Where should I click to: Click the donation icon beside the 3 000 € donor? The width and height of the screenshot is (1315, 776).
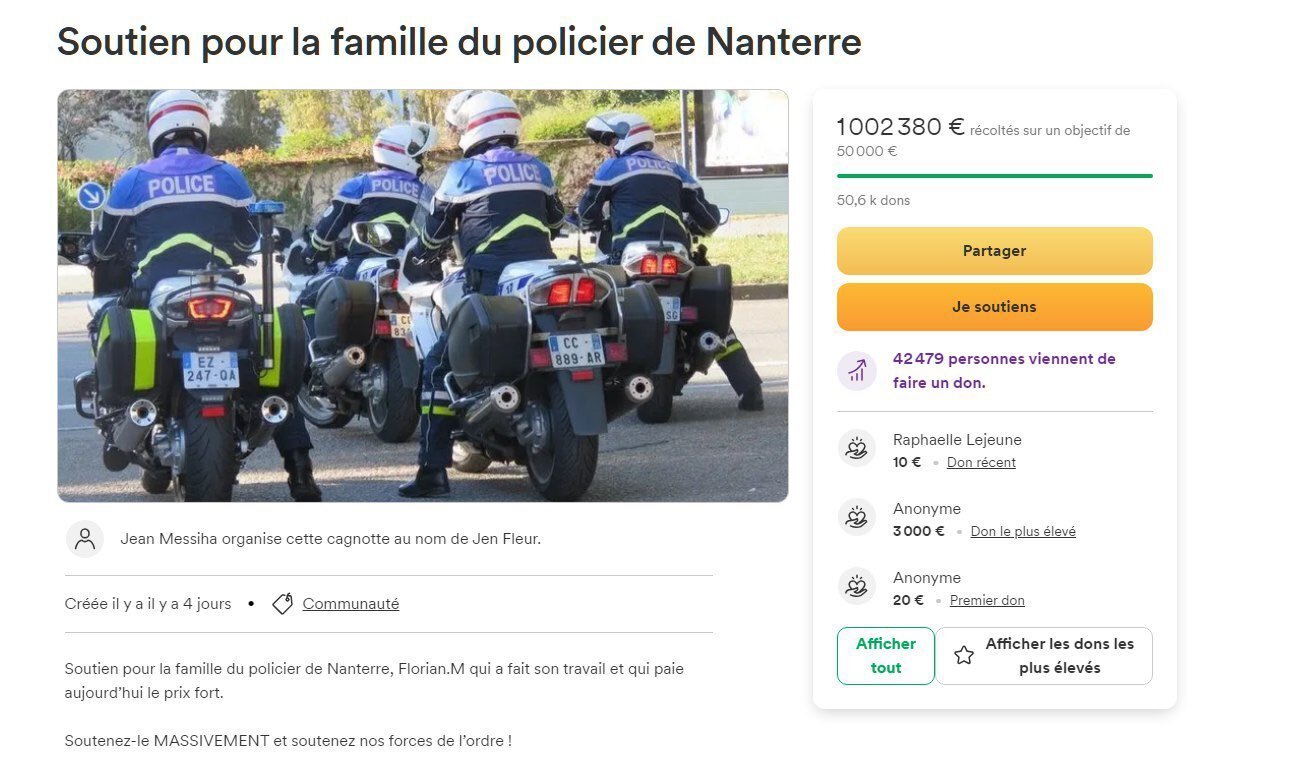857,517
